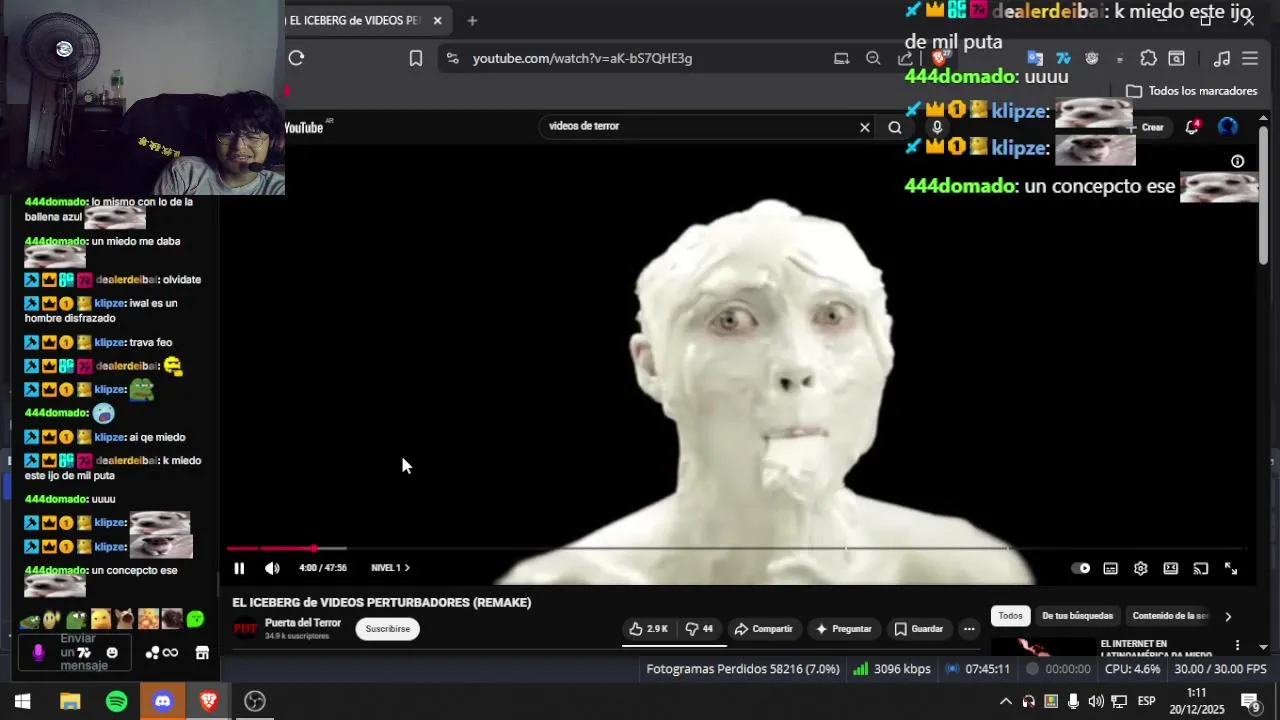1280x720 pixels.
Task: Like the video with 2.9 K likes
Action: [648, 629]
